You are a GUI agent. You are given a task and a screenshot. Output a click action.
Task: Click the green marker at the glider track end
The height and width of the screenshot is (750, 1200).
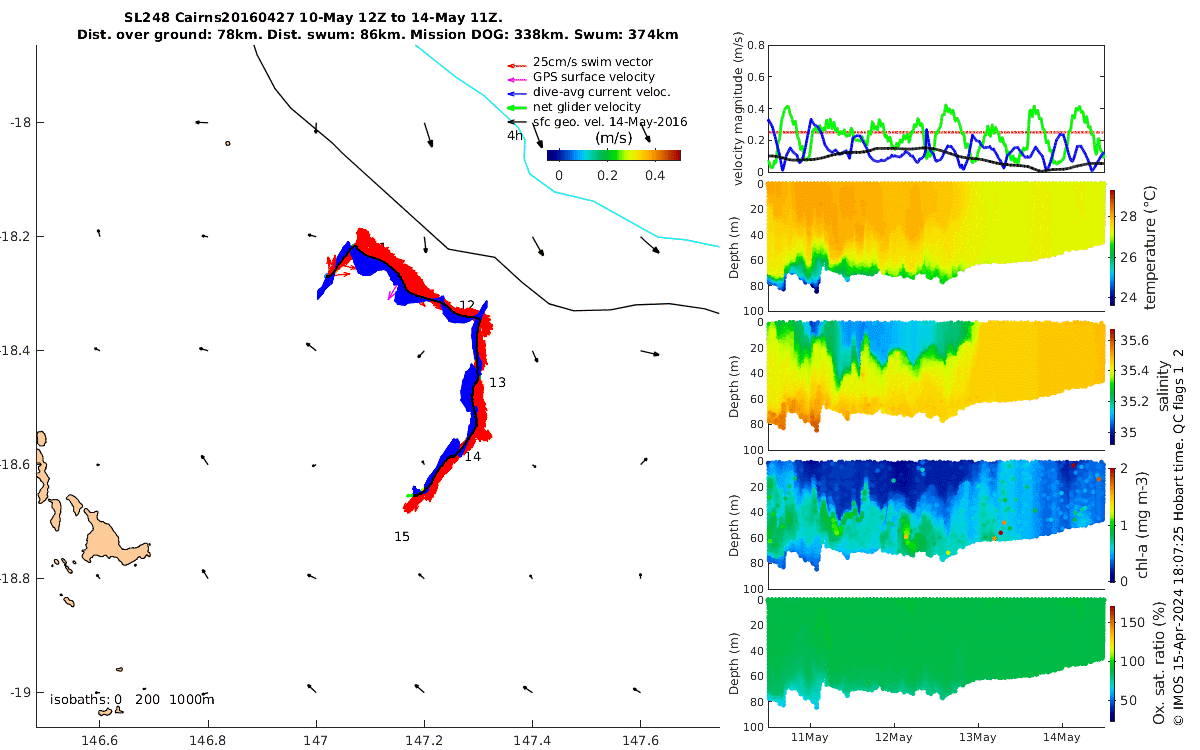(x=410, y=495)
